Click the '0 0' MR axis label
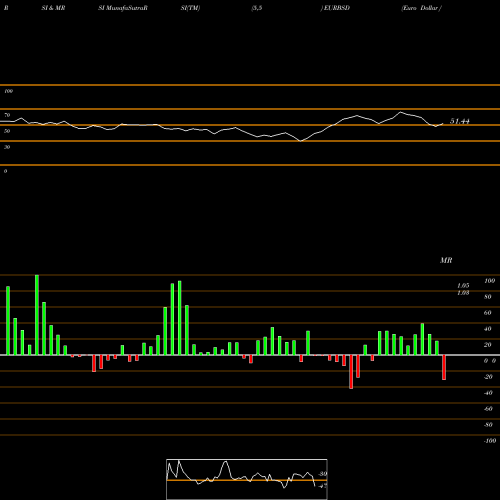The height and width of the screenshot is (500, 500). pyautogui.click(x=490, y=361)
